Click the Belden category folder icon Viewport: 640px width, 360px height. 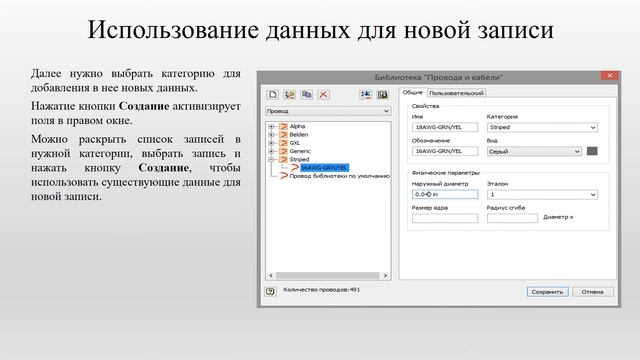pyautogui.click(x=283, y=134)
